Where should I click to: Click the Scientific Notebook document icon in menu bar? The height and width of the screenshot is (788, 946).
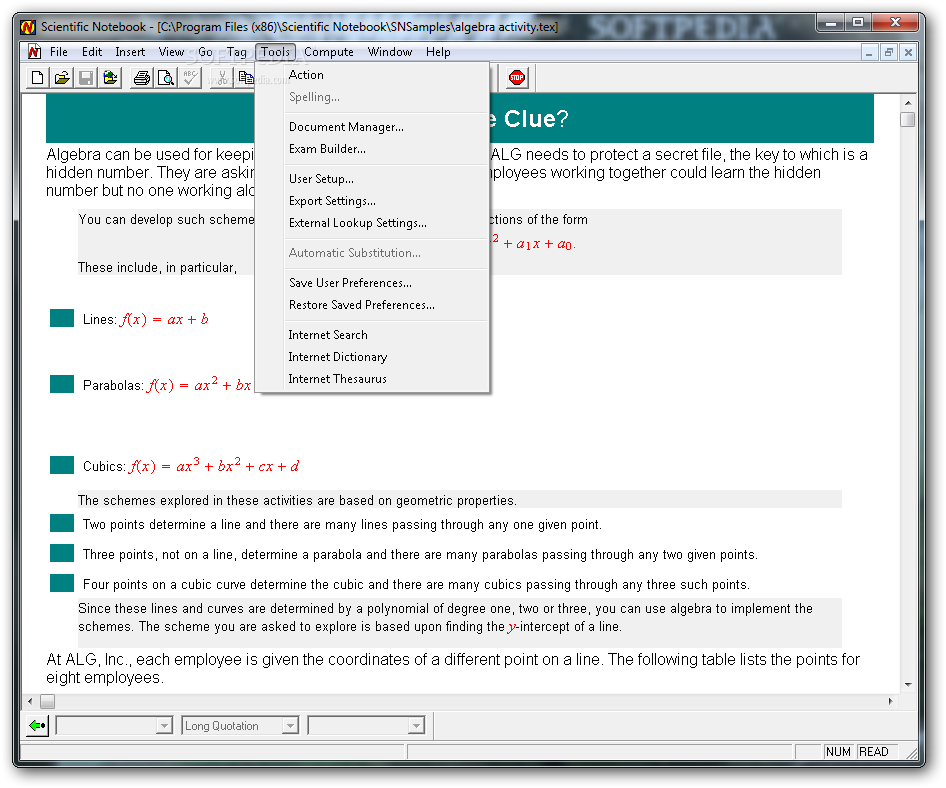[x=34, y=52]
